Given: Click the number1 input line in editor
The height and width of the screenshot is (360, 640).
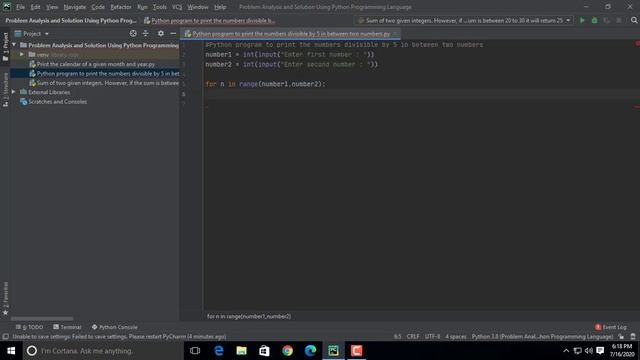Looking at the screenshot, I should coord(289,54).
